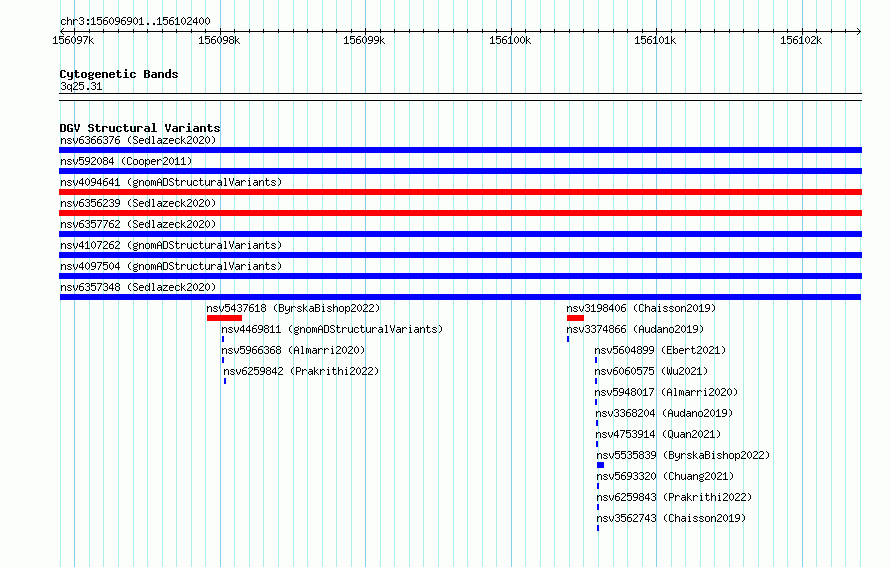Click nsv6060575 (Wu2021) label
The height and width of the screenshot is (567, 890).
651,371
